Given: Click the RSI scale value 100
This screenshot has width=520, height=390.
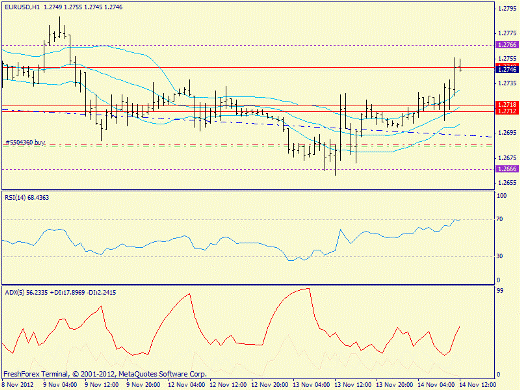Looking at the screenshot, I should click(x=502, y=196).
